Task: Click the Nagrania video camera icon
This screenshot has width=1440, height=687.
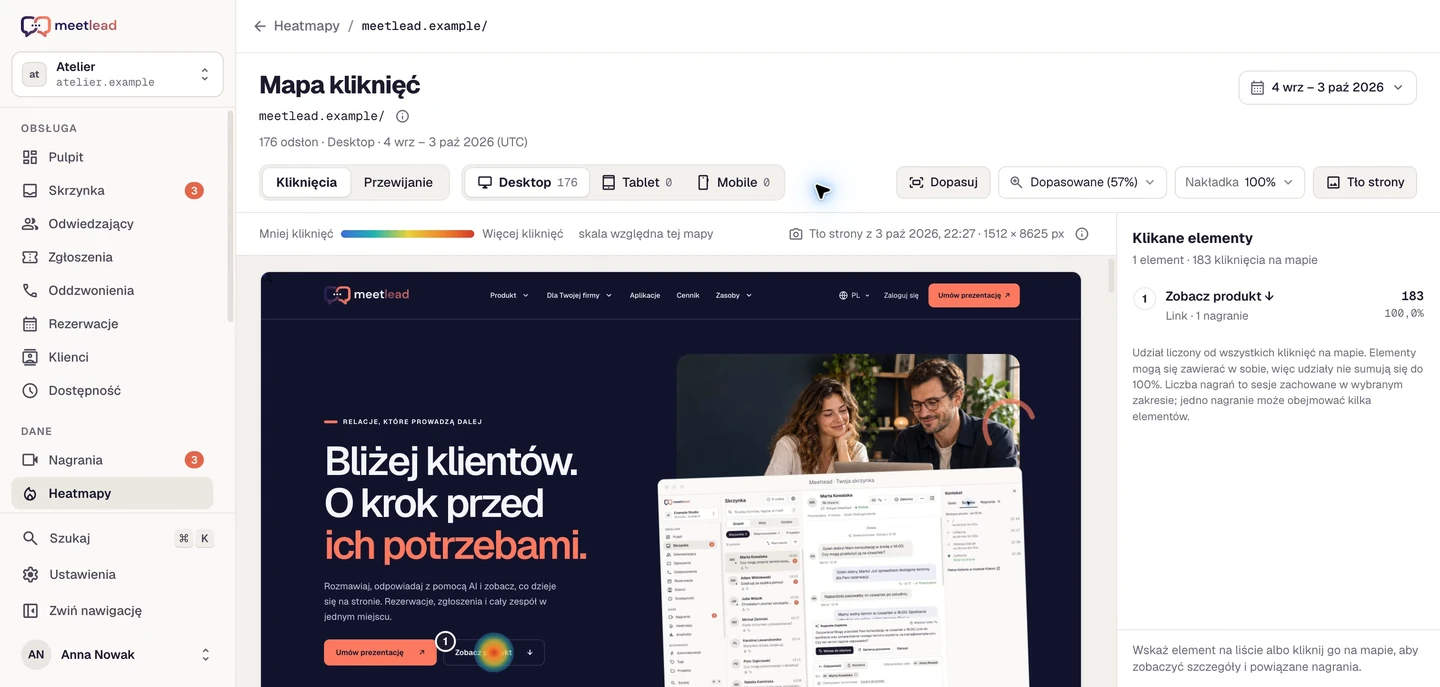Action: coord(30,460)
